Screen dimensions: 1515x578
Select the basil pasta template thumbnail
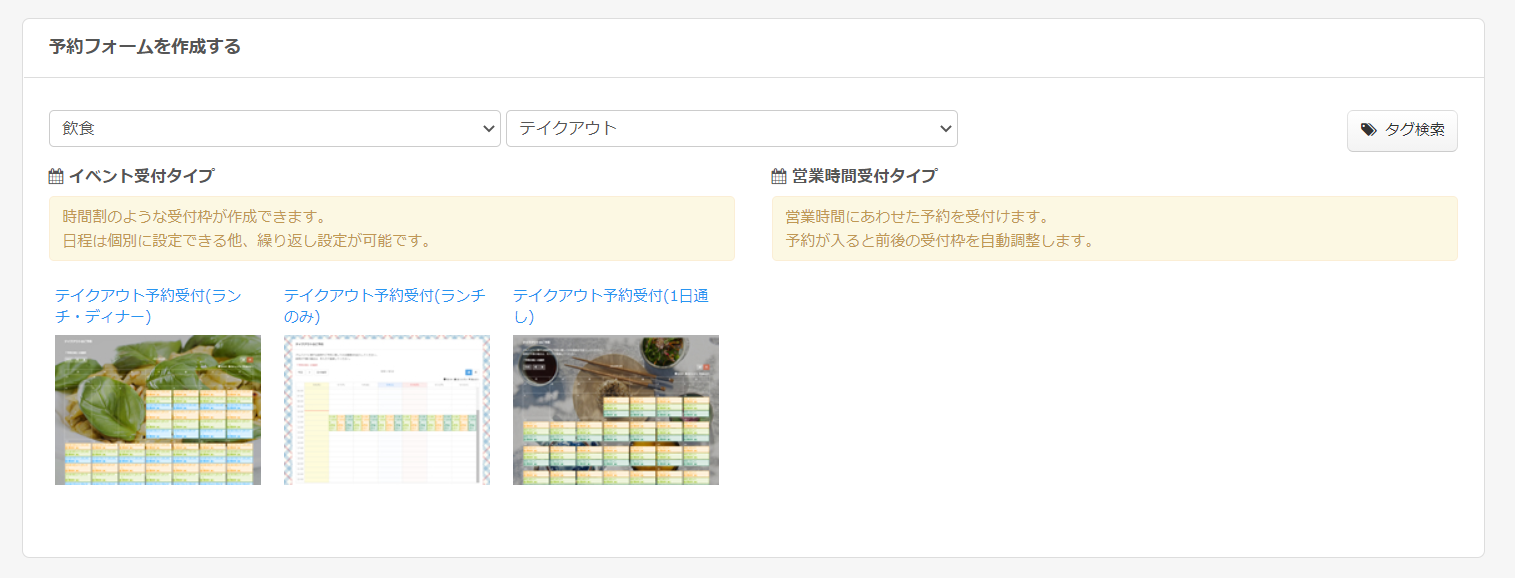(x=158, y=410)
